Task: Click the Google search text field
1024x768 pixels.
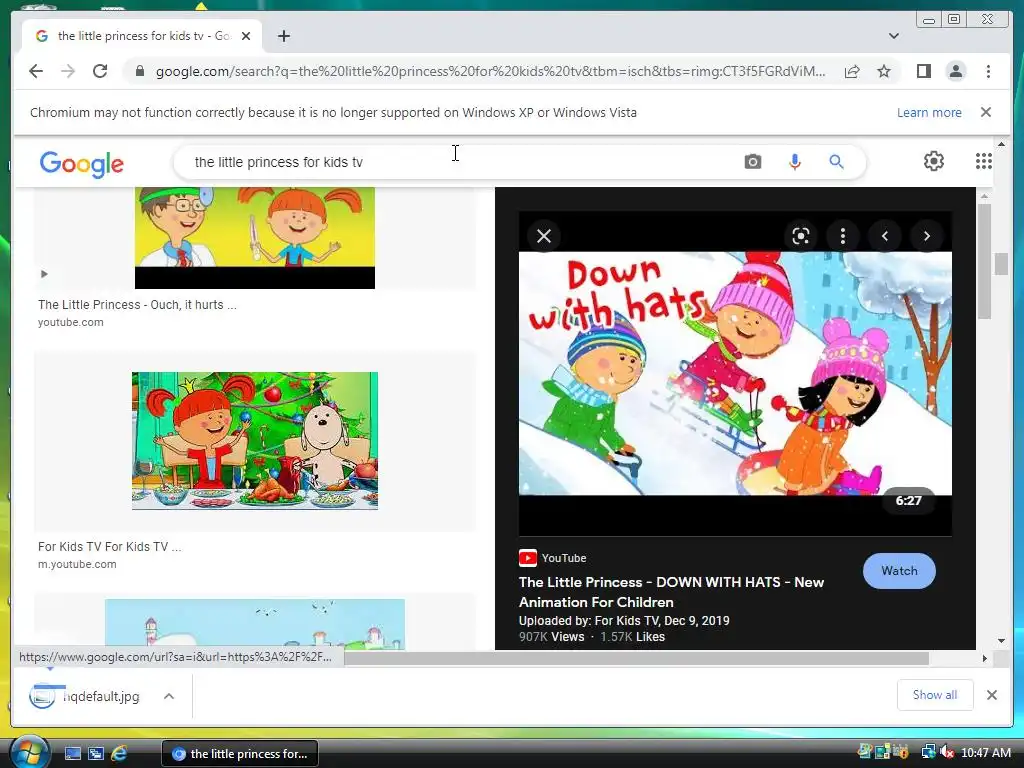Action: pos(457,162)
